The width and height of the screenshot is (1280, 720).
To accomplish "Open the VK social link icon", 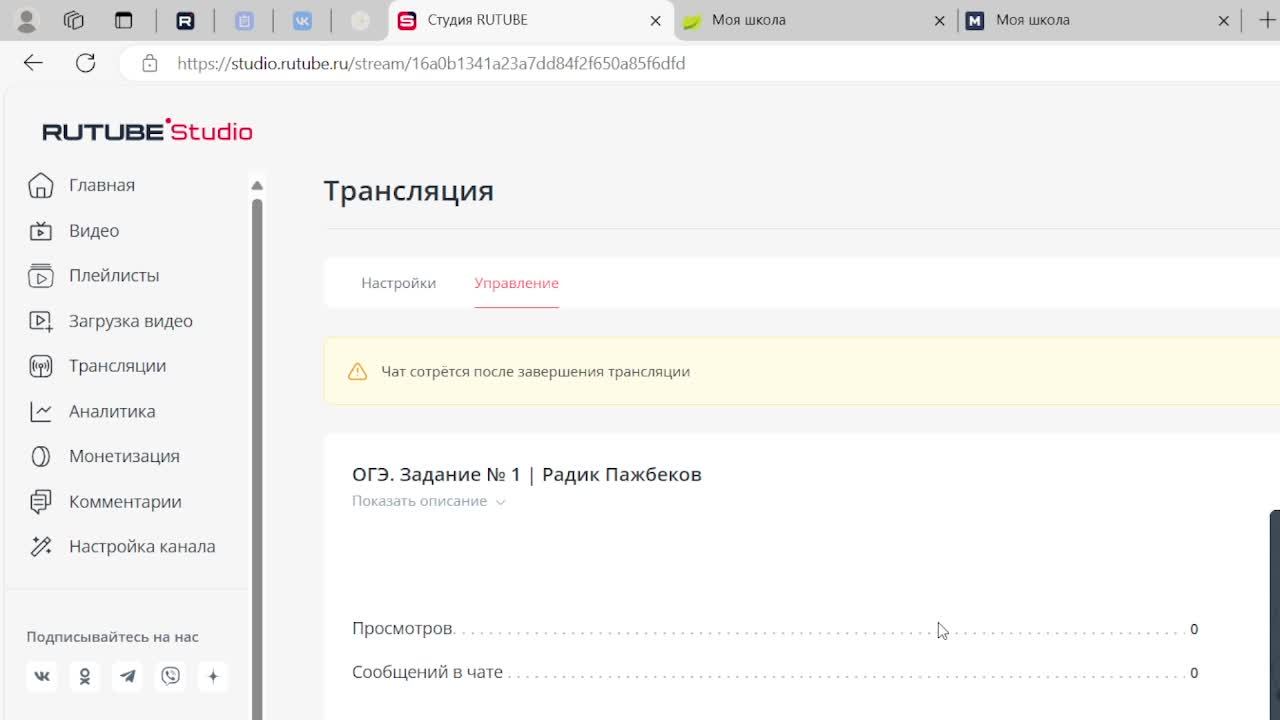I will tap(42, 676).
